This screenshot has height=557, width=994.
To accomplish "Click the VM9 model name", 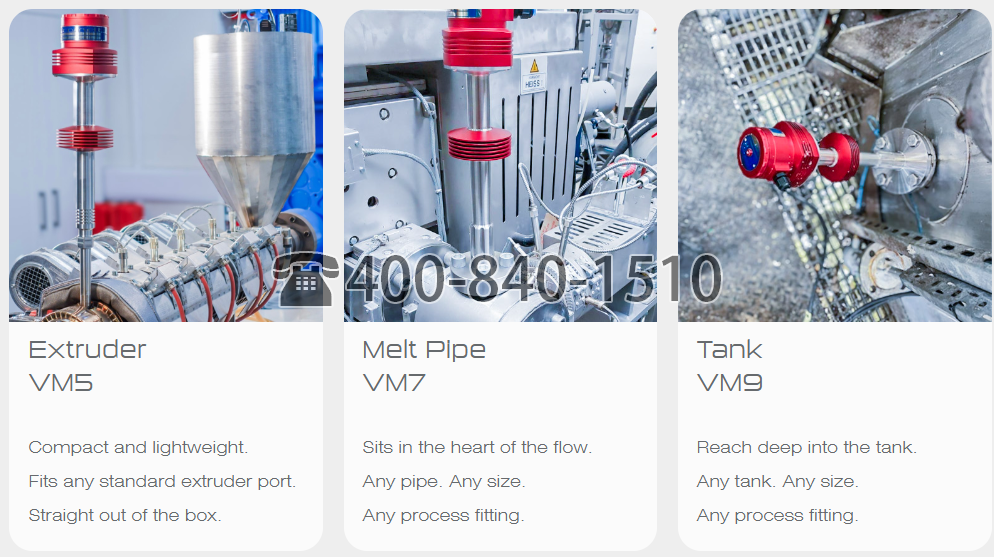I will click(x=730, y=383).
